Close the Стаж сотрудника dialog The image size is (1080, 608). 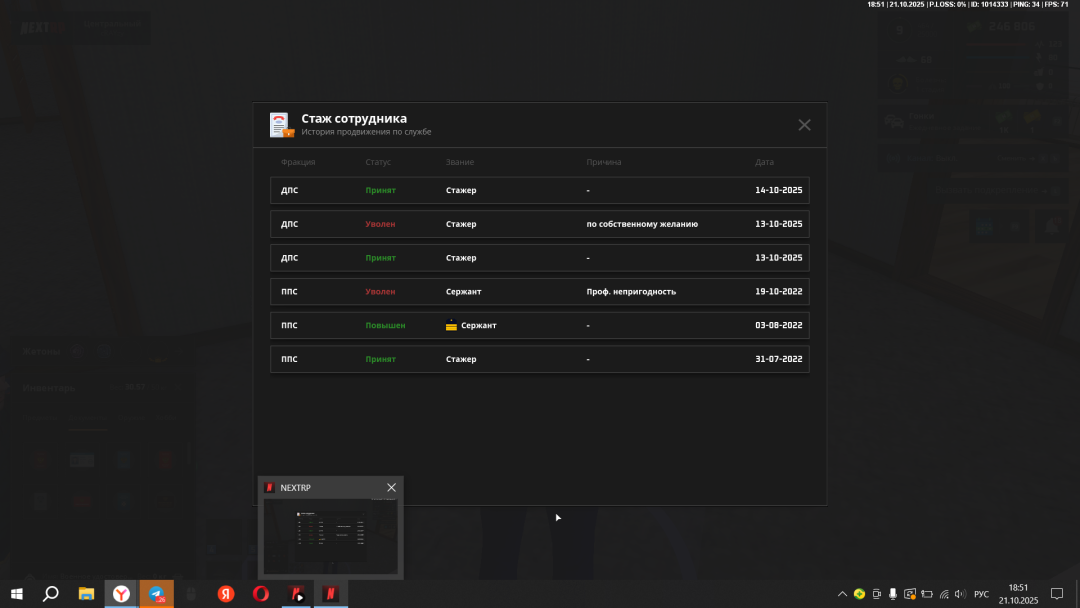point(804,125)
